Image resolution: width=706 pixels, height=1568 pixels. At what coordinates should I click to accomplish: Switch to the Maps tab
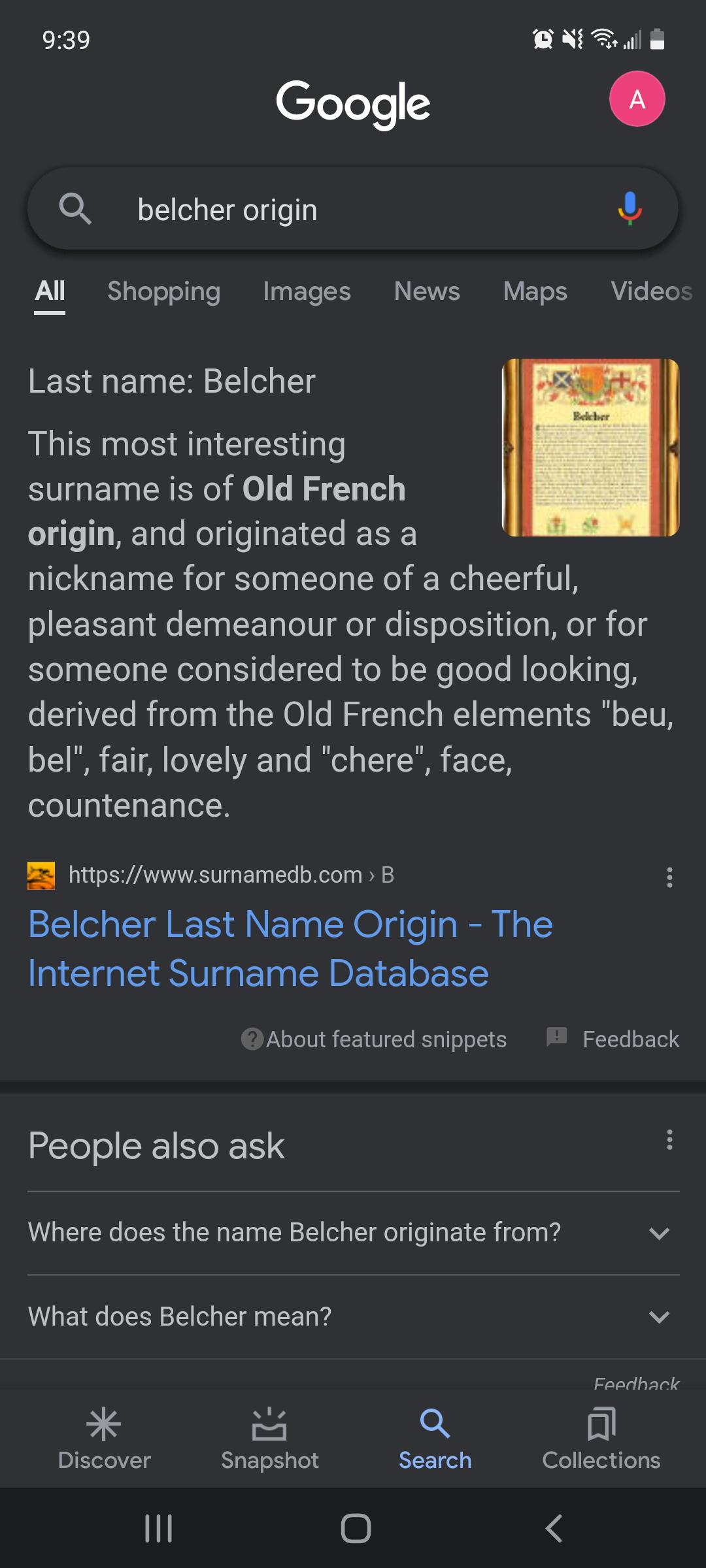coord(535,291)
